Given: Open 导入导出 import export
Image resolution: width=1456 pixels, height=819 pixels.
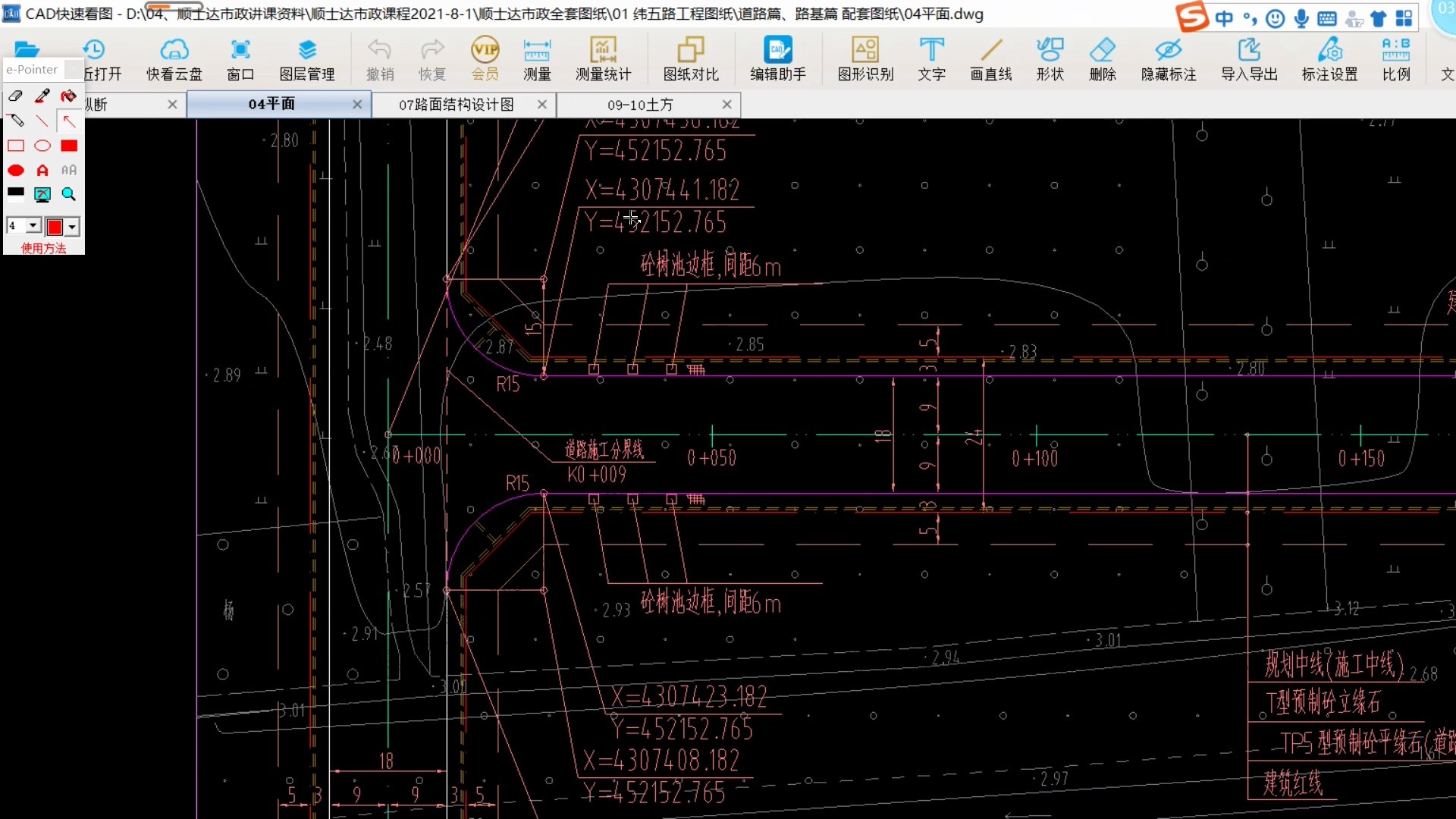Looking at the screenshot, I should tap(1249, 59).
